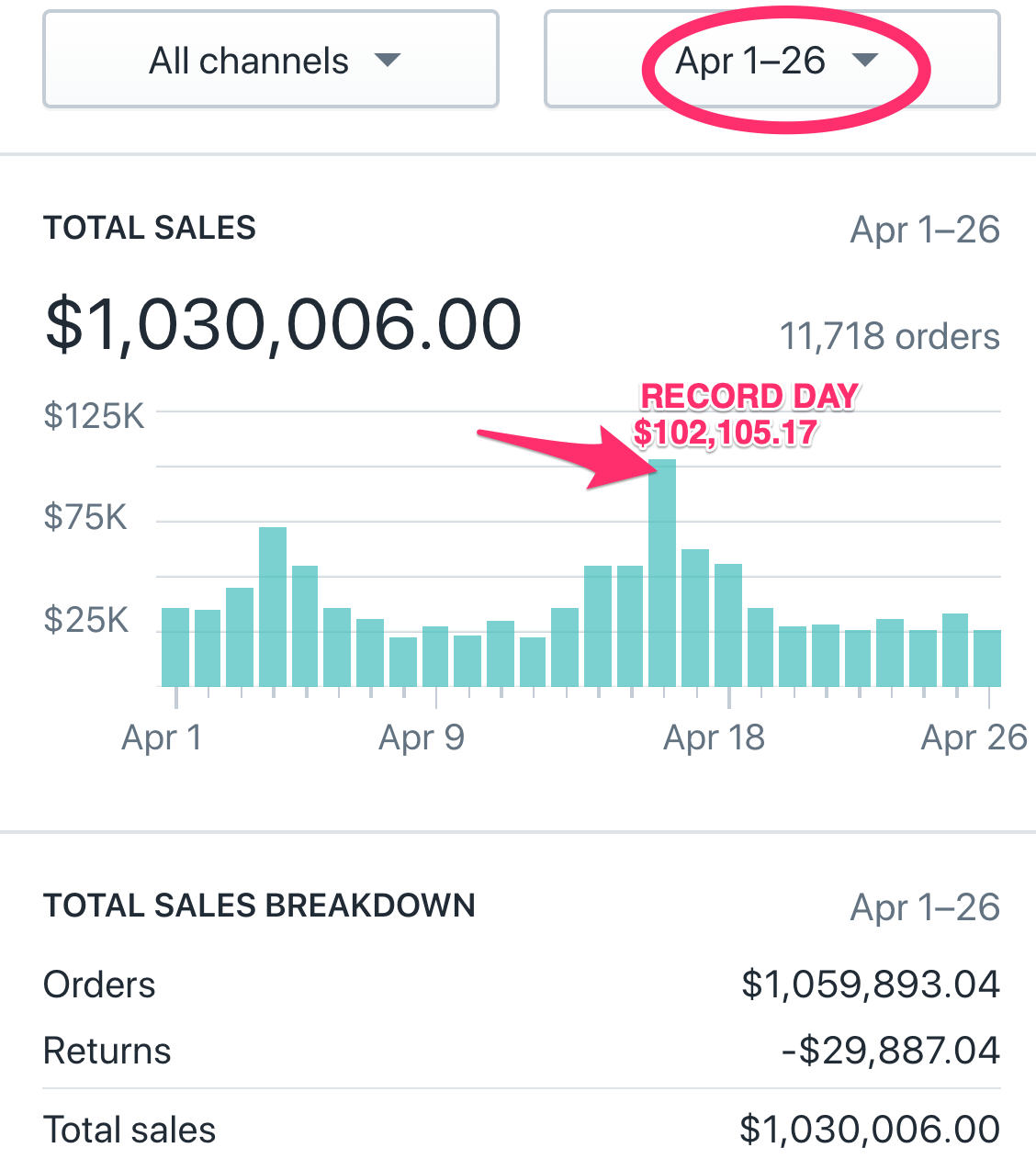Click the $25K y-axis label
This screenshot has width=1036, height=1159.
86,620
